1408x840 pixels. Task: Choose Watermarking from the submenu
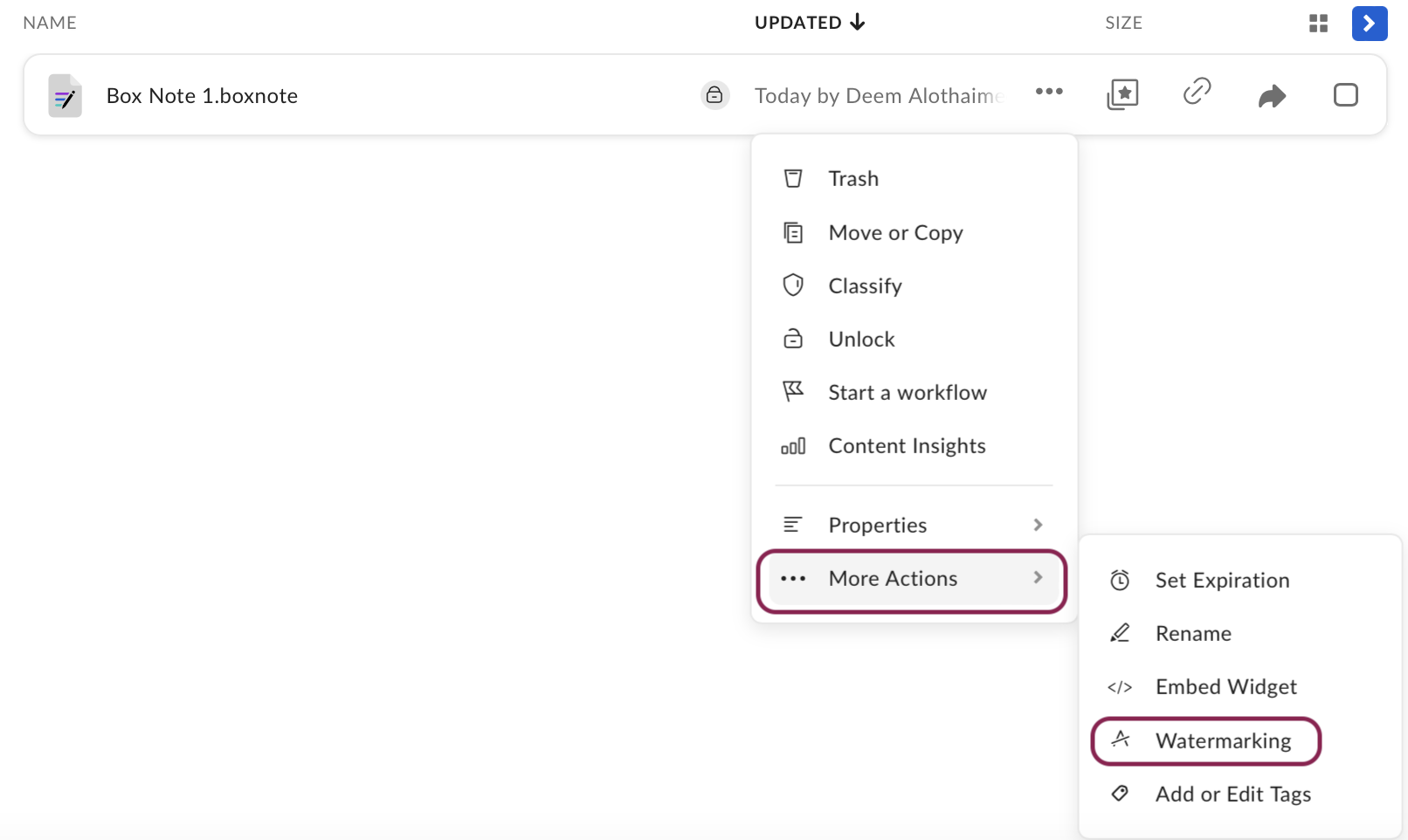tap(1222, 741)
